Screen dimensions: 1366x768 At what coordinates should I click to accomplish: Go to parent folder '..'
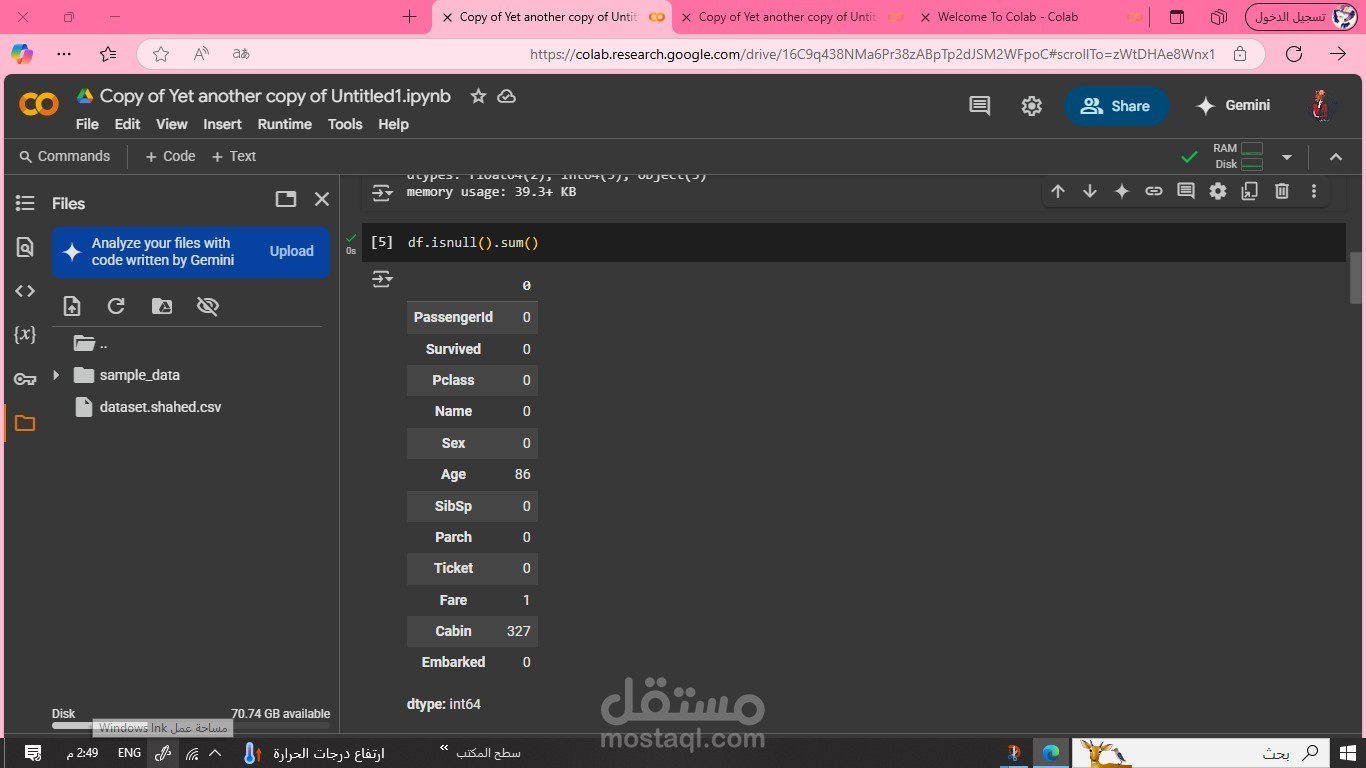tap(90, 343)
